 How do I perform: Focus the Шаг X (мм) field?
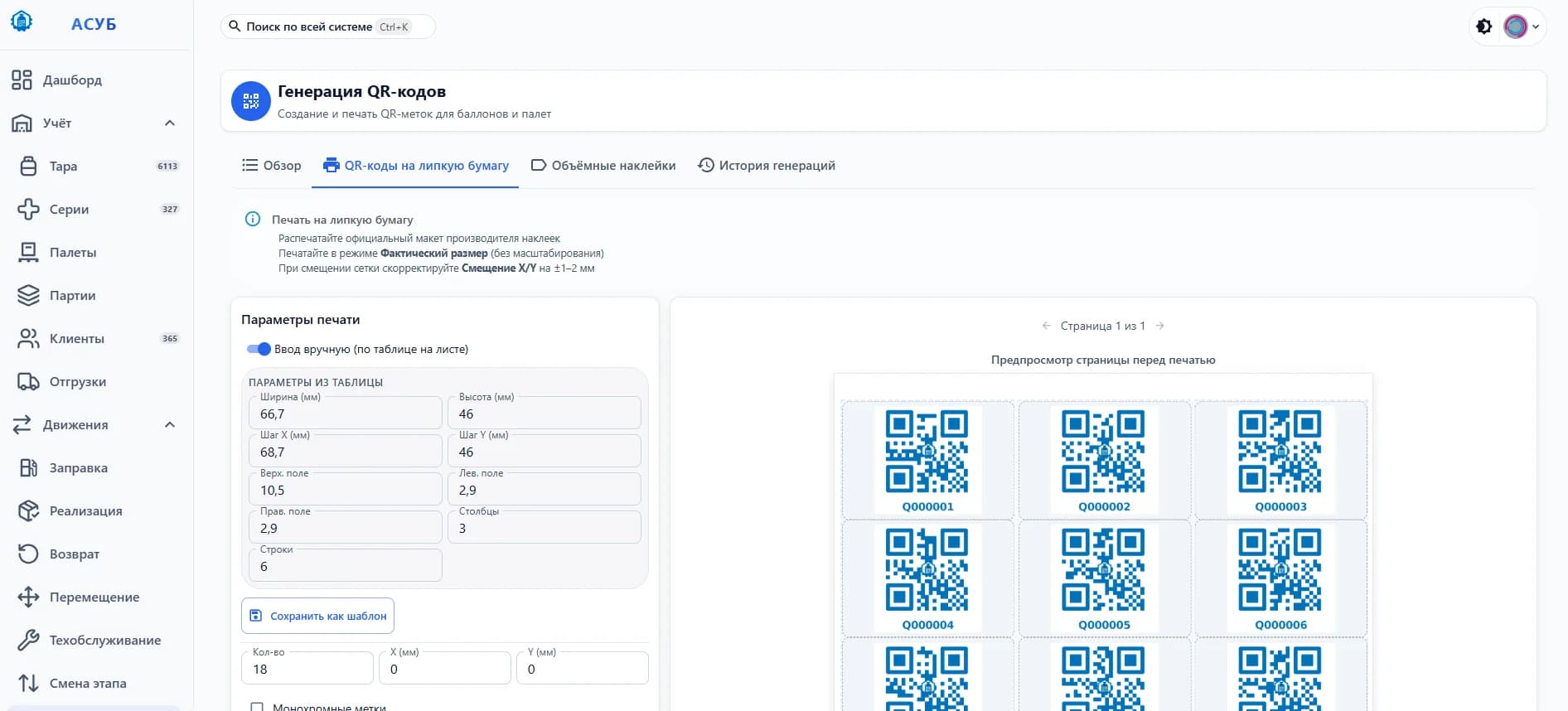coord(346,451)
